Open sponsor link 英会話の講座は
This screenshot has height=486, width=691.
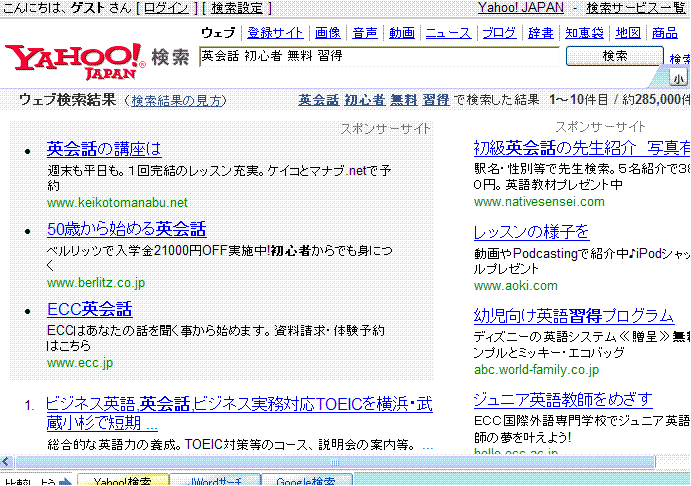pyautogui.click(x=104, y=149)
